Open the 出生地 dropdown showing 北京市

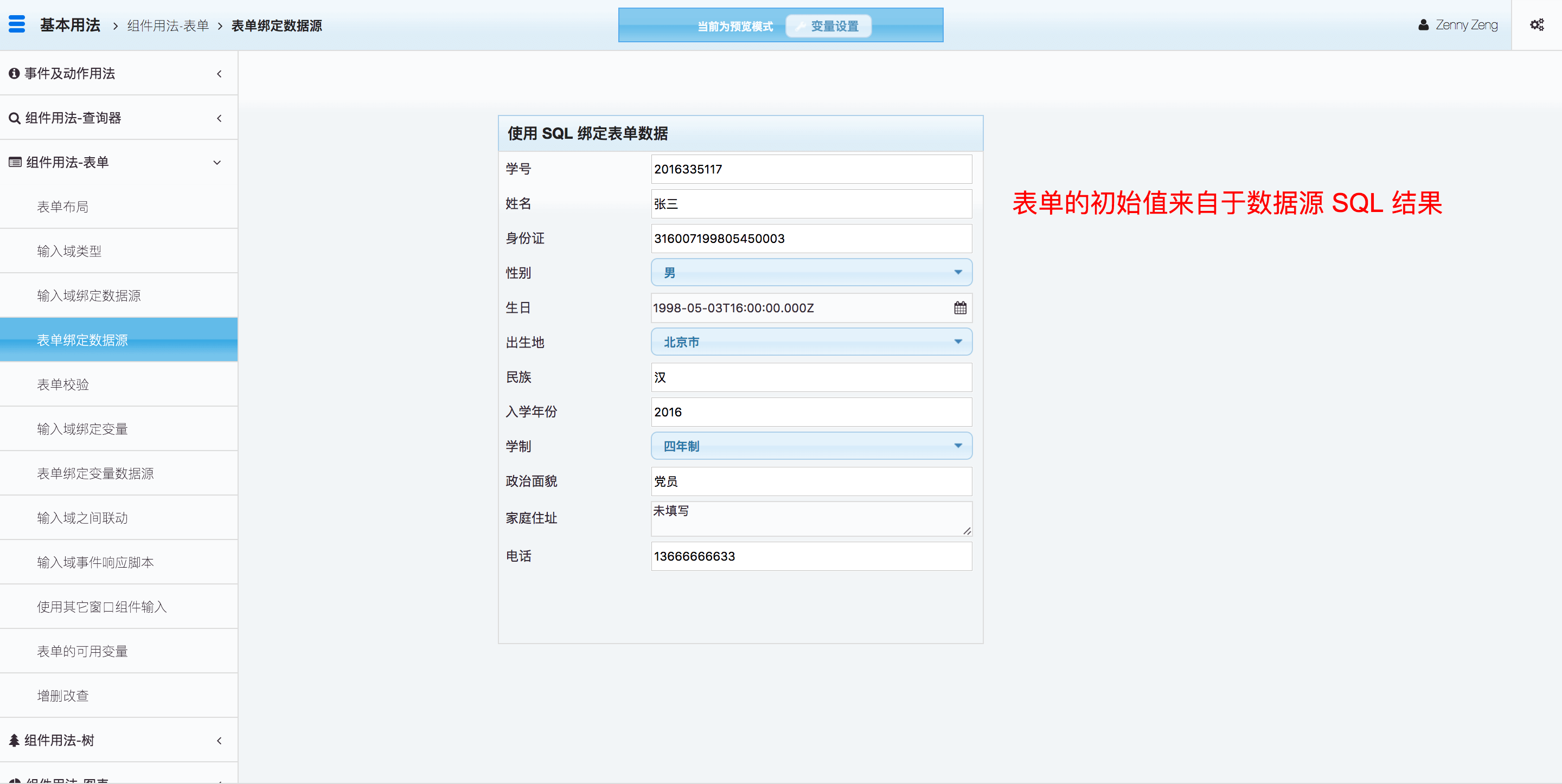[x=811, y=342]
